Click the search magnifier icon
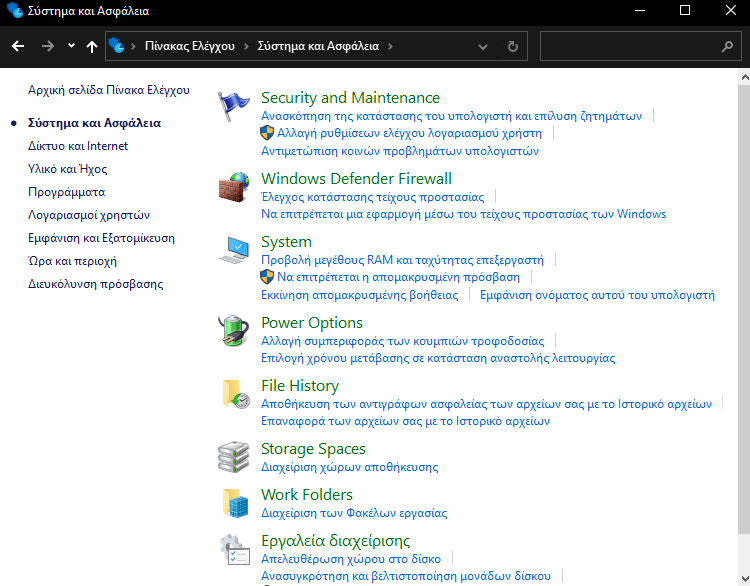The height and width of the screenshot is (586, 750). 727,46
